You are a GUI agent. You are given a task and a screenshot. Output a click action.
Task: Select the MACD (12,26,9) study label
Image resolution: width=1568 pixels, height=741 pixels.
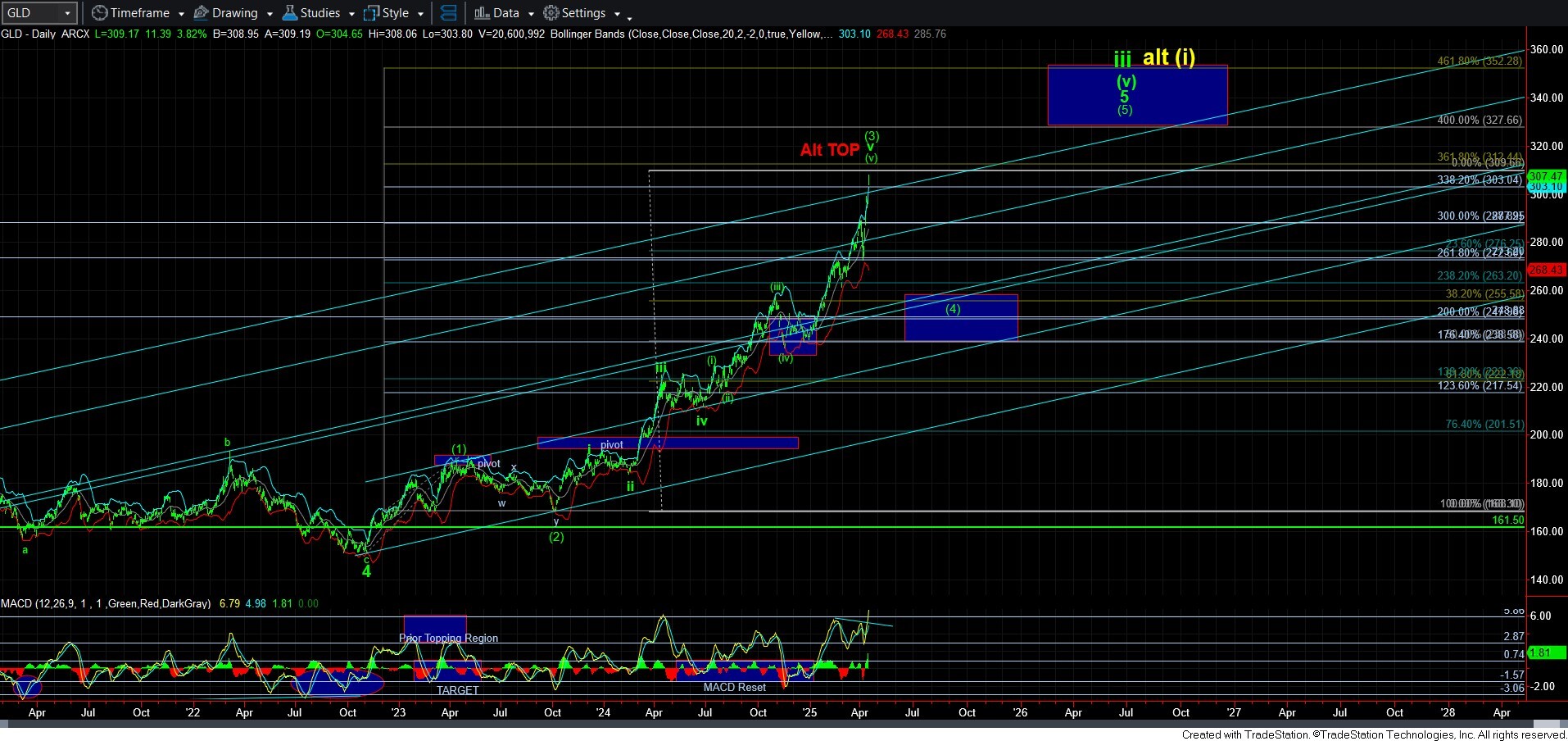pos(106,603)
